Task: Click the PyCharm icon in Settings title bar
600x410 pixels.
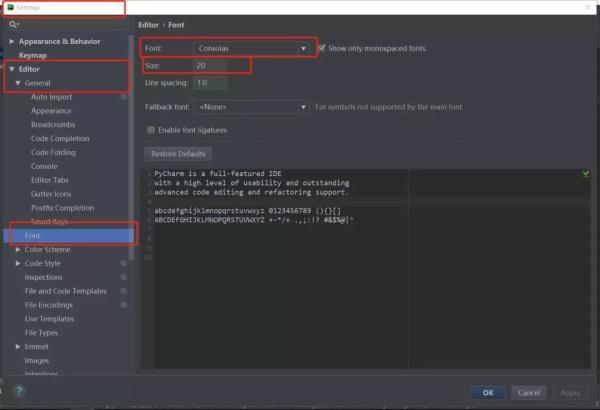Action: click(x=11, y=7)
